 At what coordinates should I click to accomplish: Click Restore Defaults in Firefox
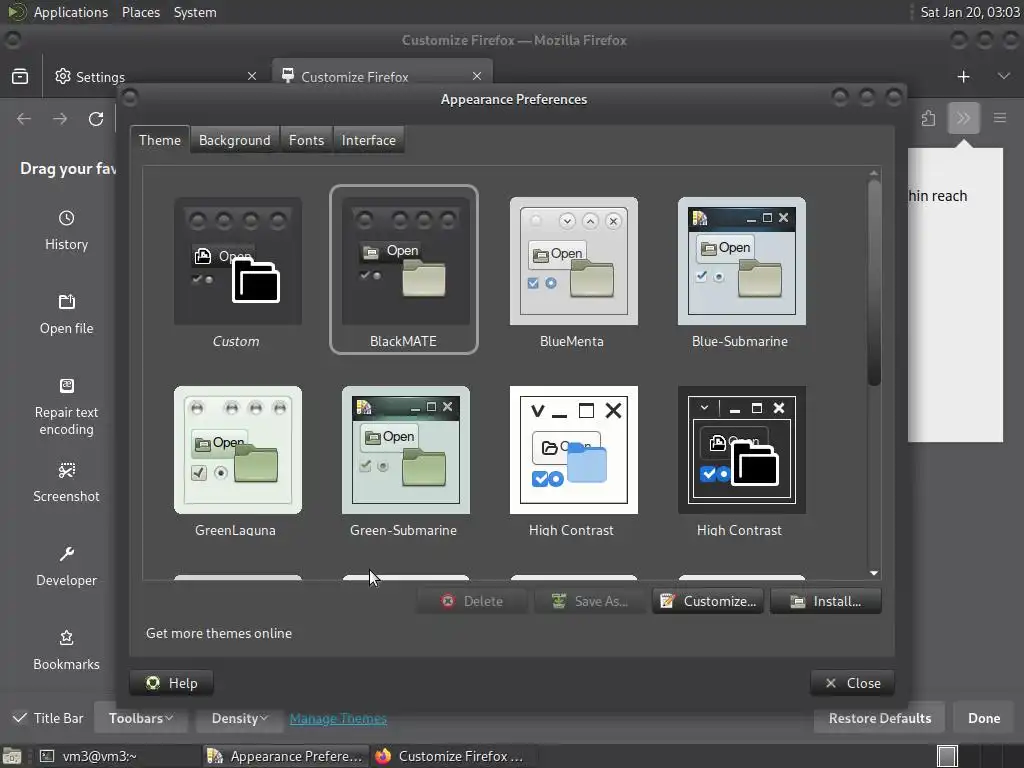880,718
